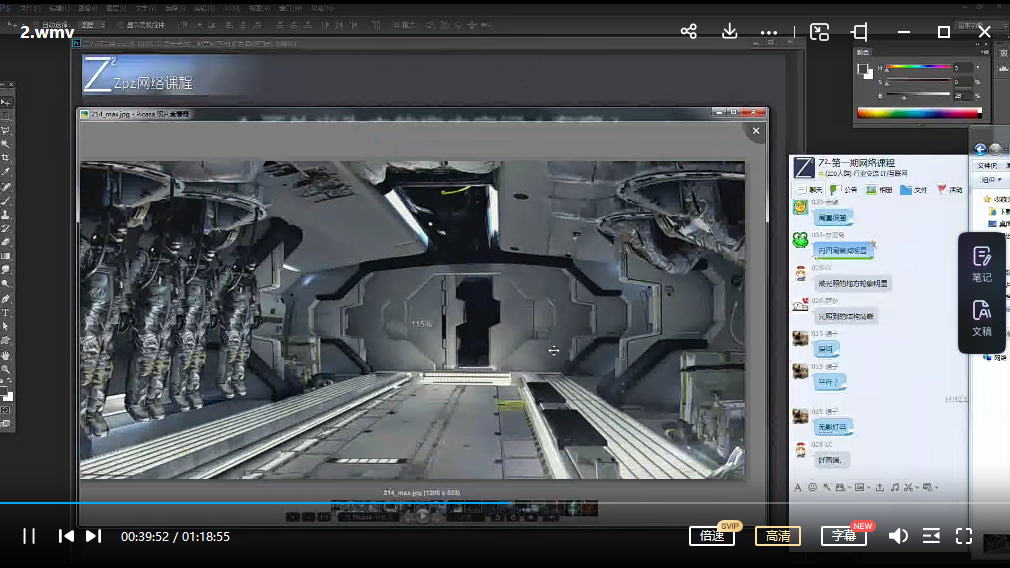Pause the video playback
The width and height of the screenshot is (1010, 568).
[x=29, y=536]
